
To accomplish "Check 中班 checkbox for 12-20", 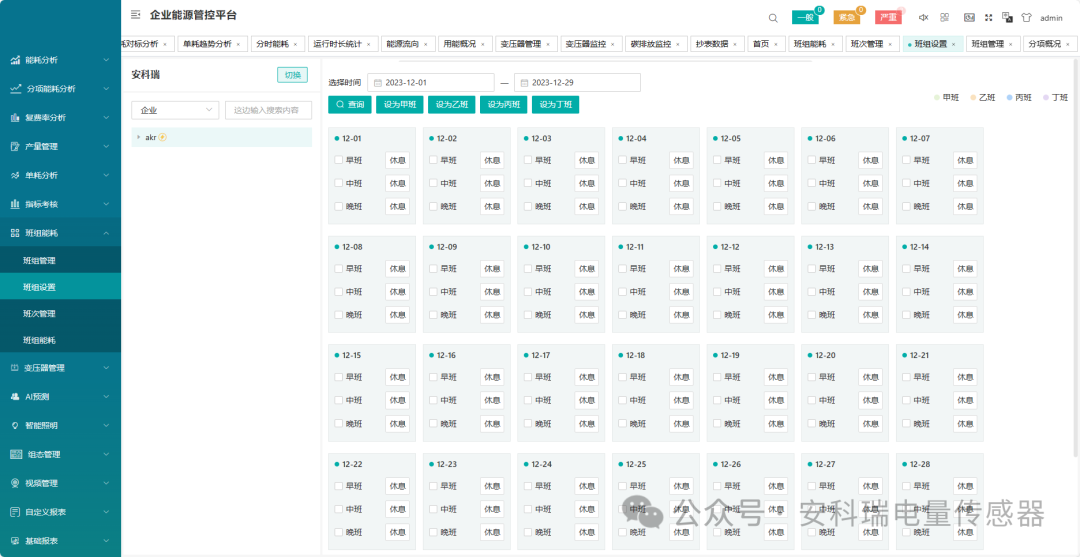I will pyautogui.click(x=812, y=400).
